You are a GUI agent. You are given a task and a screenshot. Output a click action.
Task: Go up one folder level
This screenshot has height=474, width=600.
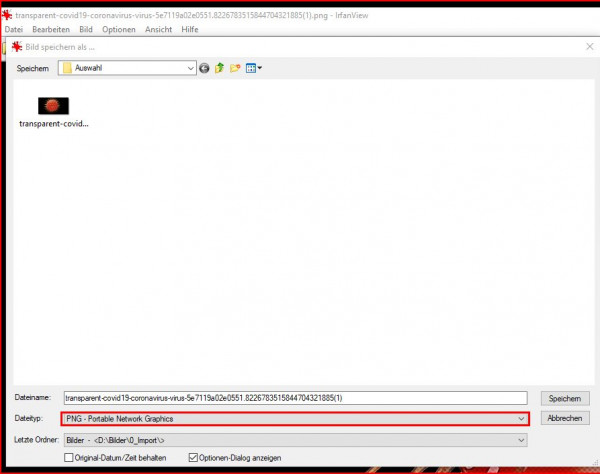[x=219, y=68]
